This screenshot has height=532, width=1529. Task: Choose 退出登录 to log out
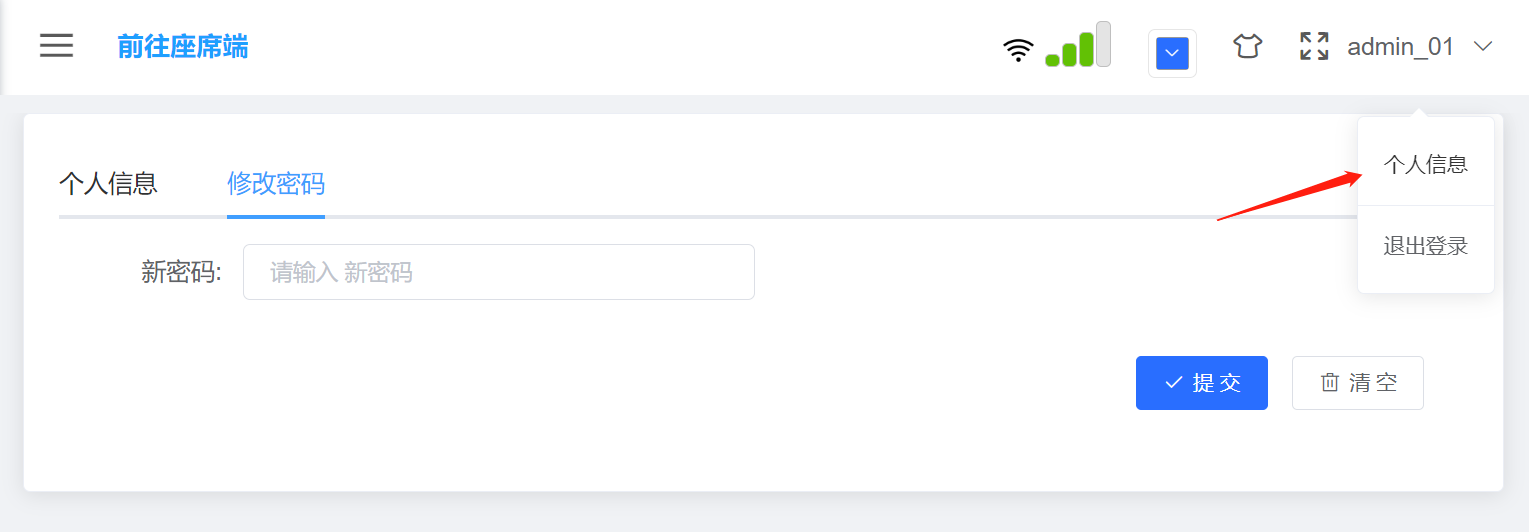(x=1426, y=246)
